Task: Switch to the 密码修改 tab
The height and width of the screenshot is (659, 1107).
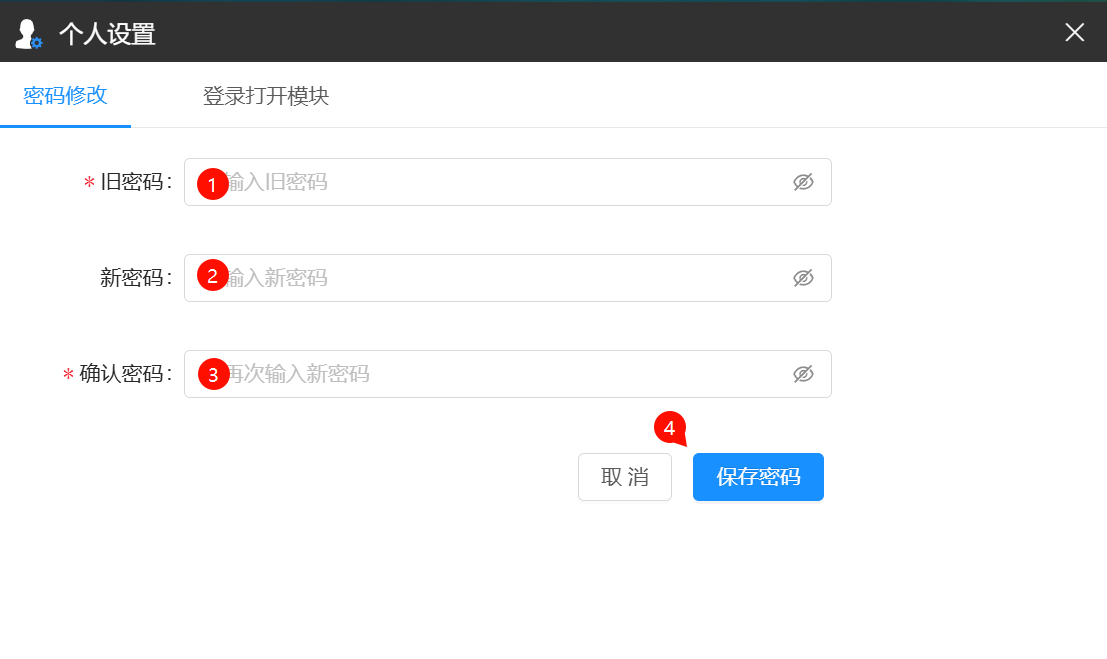Action: pos(65,96)
